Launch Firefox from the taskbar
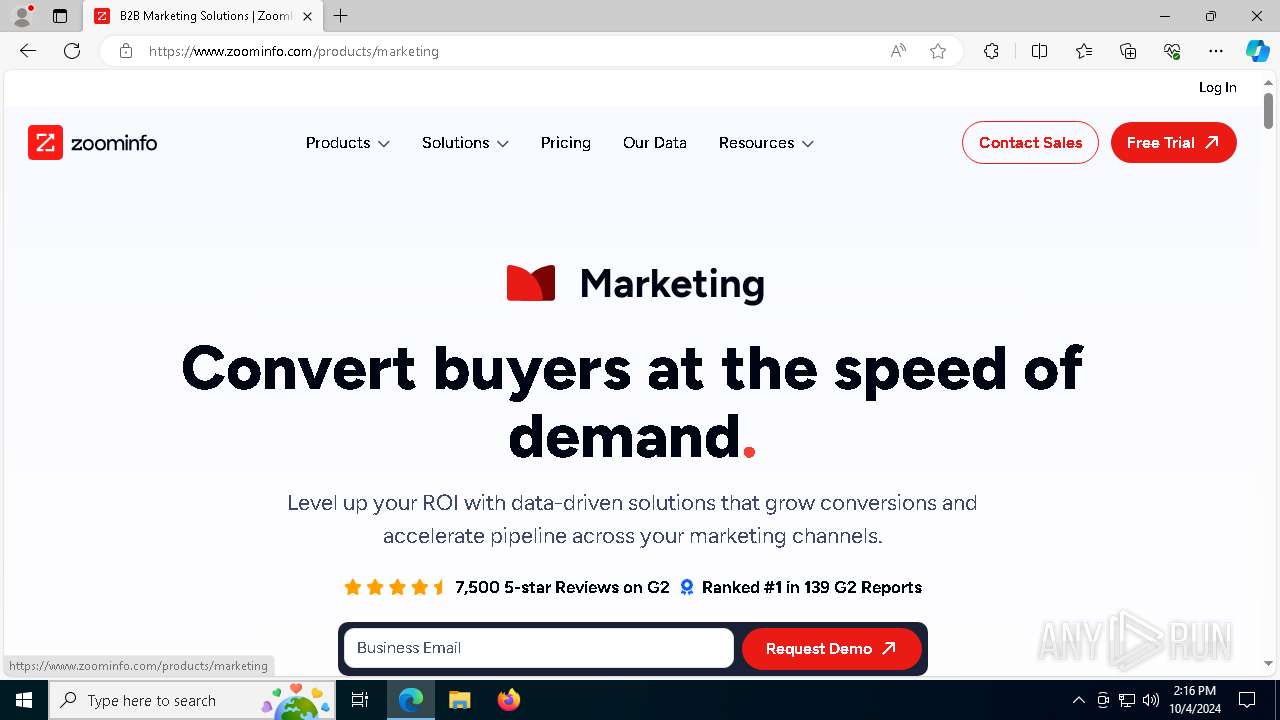Viewport: 1280px width, 720px height. pyautogui.click(x=508, y=700)
